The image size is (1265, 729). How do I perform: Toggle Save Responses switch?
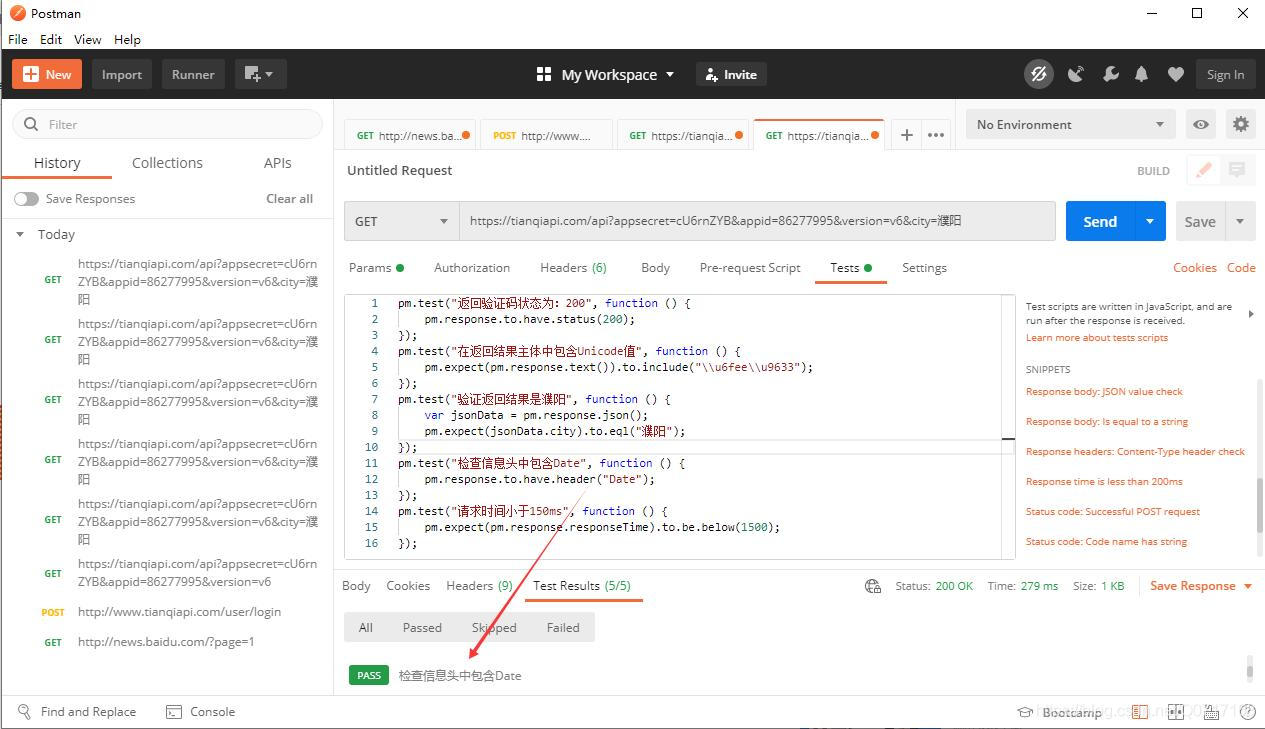click(26, 199)
